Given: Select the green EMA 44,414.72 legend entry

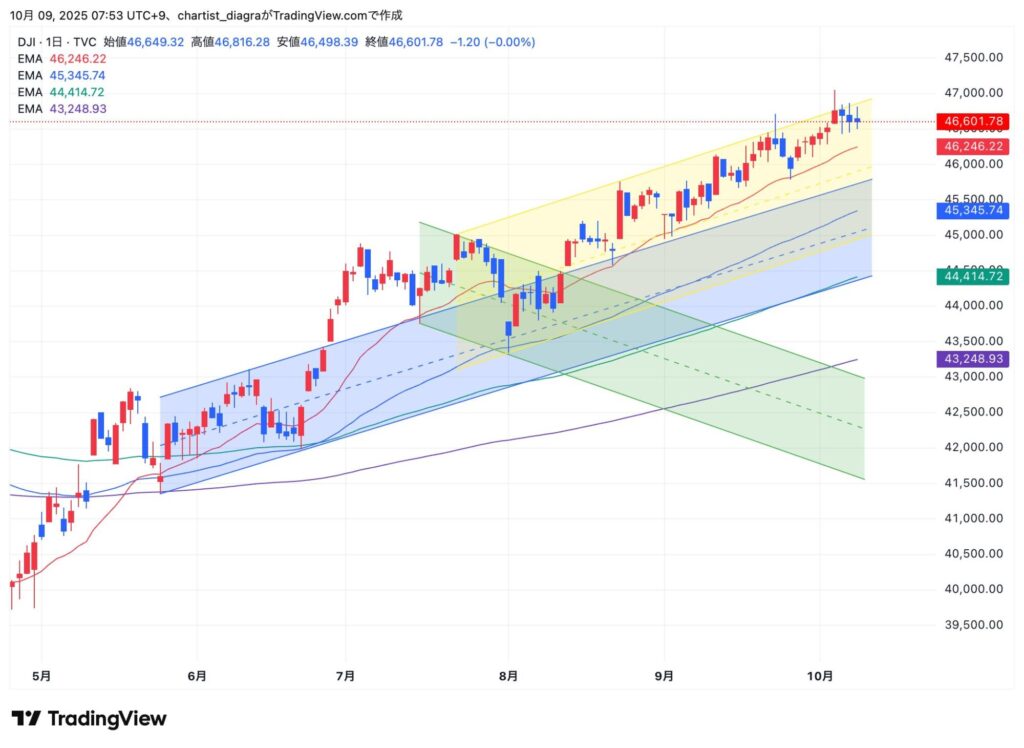Looking at the screenshot, I should pyautogui.click(x=61, y=91).
